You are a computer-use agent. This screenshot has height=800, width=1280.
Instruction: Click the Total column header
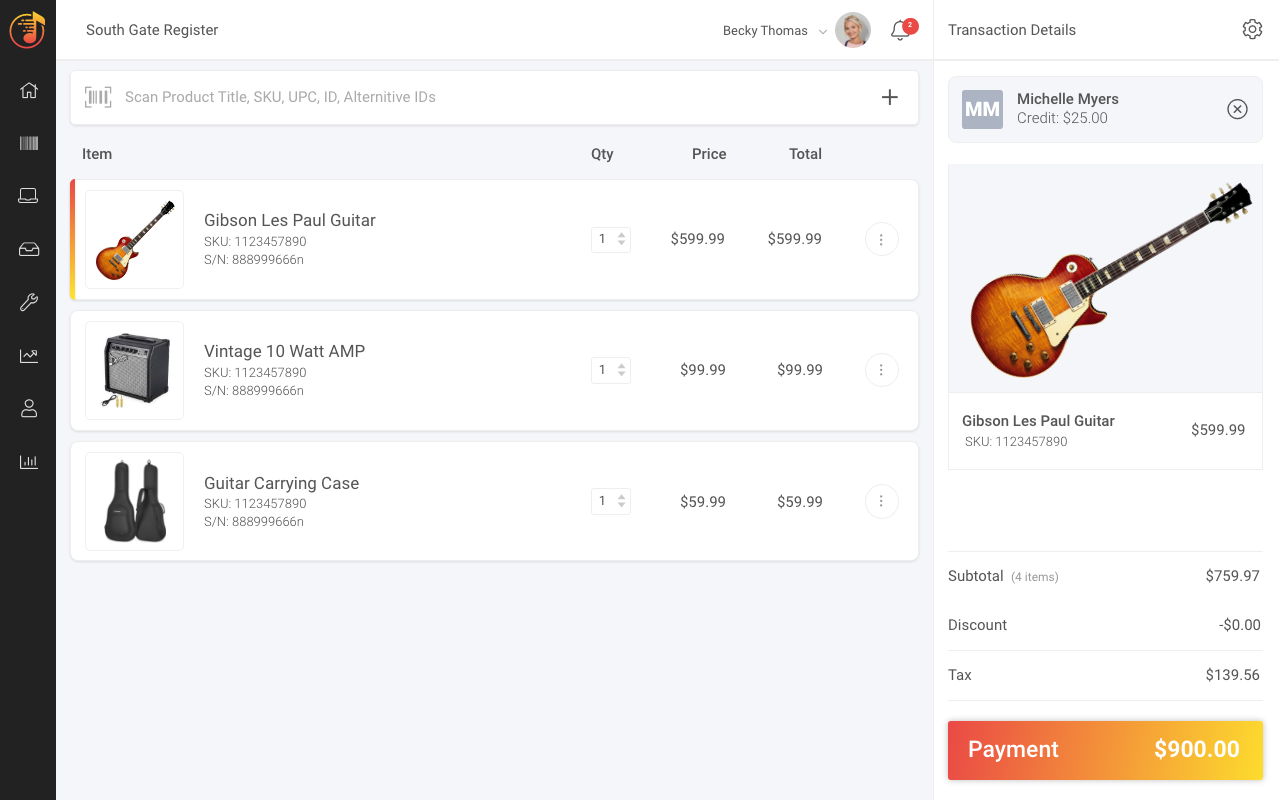[x=805, y=154]
